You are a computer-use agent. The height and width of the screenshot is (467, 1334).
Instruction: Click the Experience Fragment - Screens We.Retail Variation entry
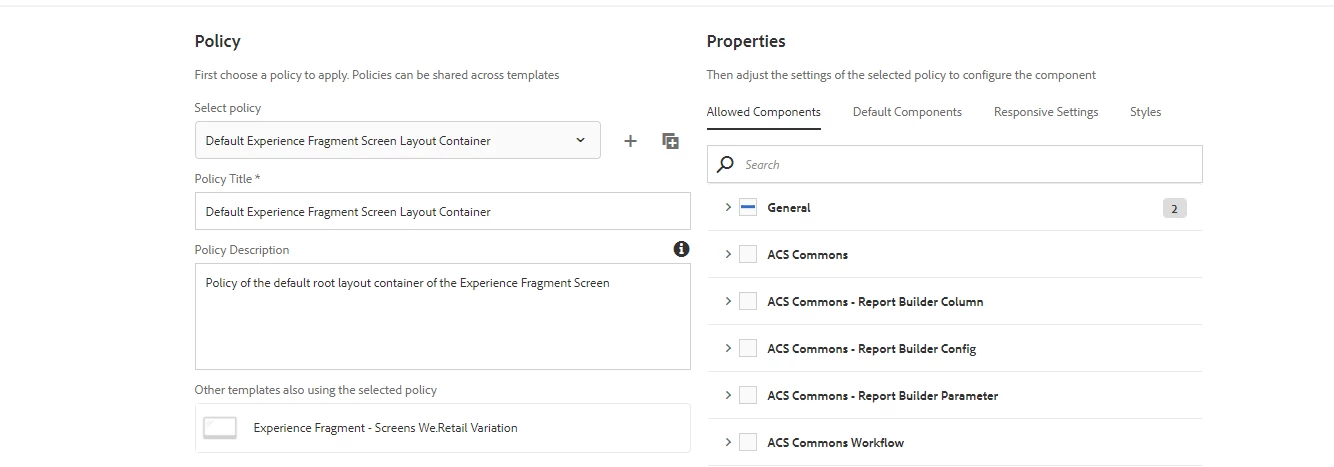[x=385, y=428]
